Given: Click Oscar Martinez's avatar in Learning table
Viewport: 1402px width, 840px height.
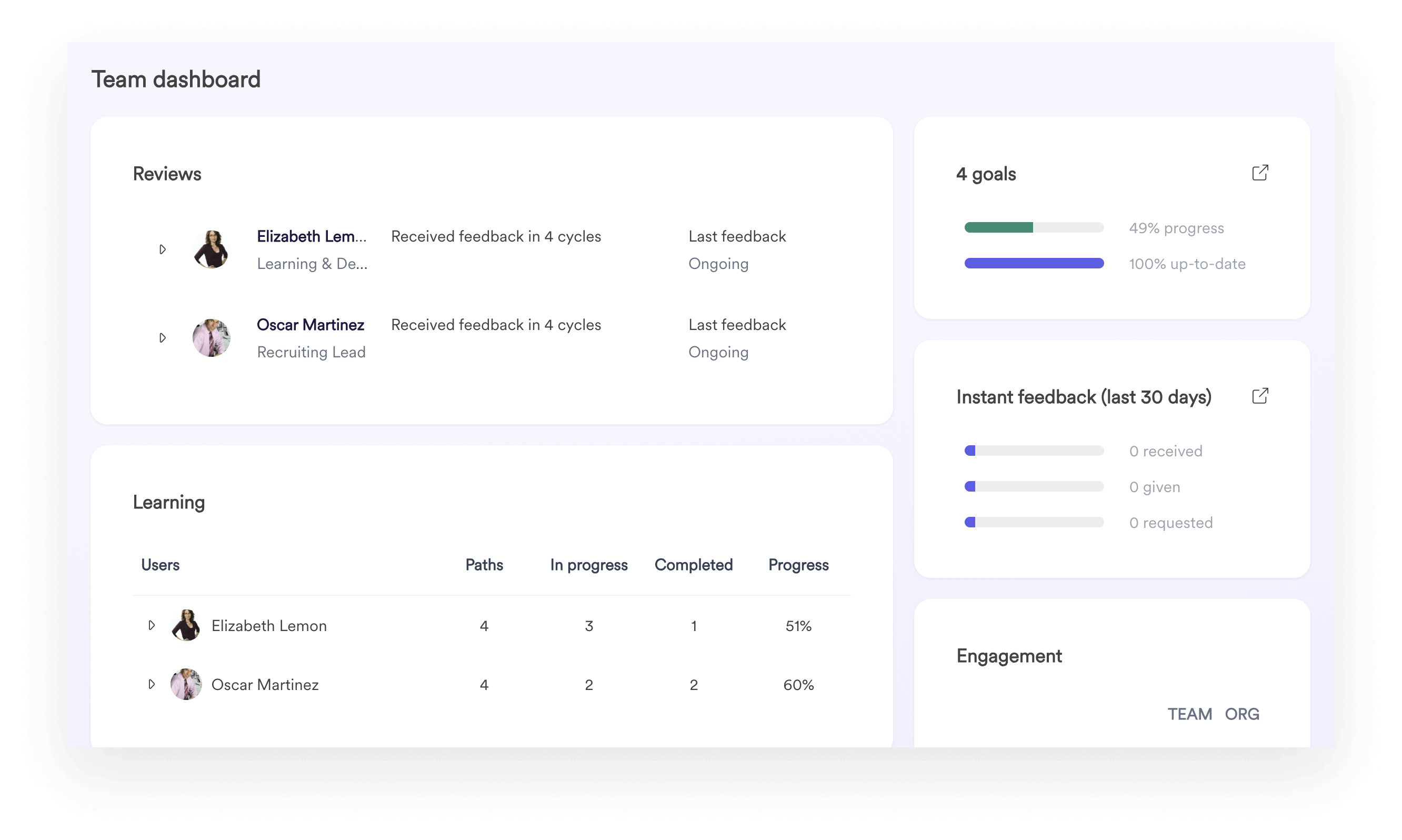Looking at the screenshot, I should (x=186, y=684).
